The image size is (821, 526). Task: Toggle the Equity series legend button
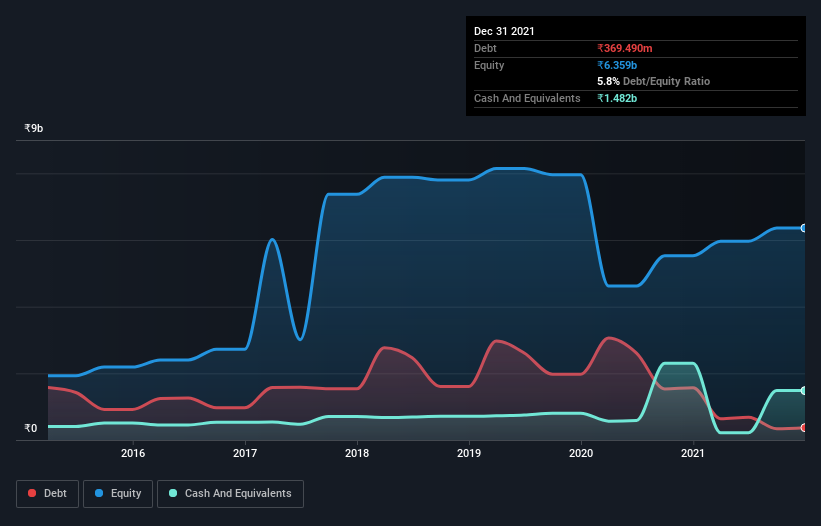point(118,494)
